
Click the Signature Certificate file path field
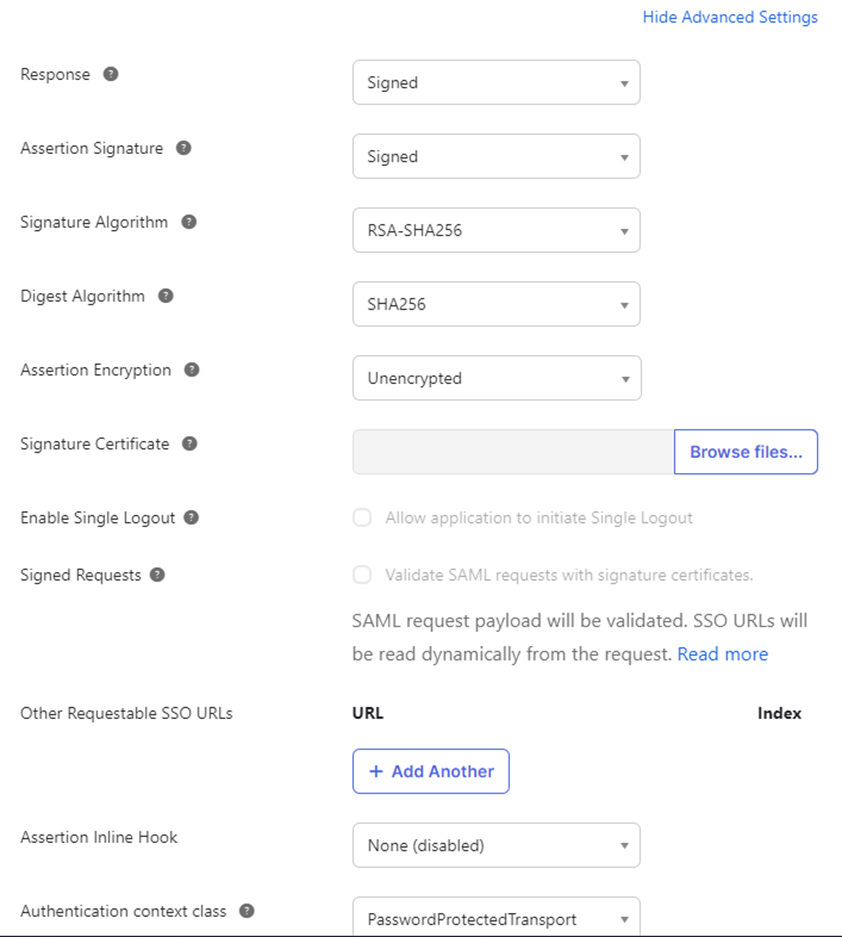click(x=513, y=452)
